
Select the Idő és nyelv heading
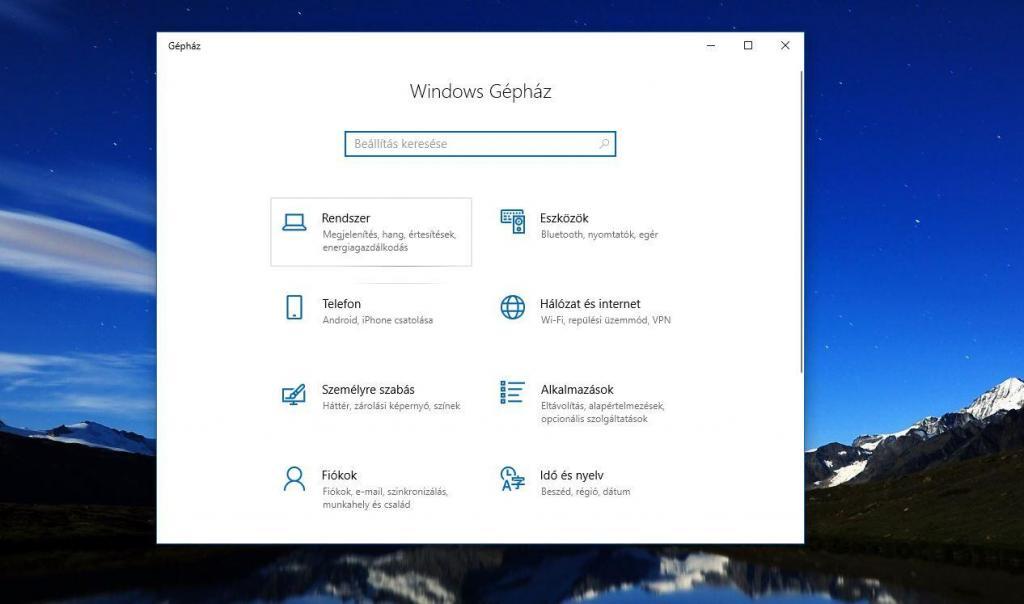pyautogui.click(x=572, y=476)
